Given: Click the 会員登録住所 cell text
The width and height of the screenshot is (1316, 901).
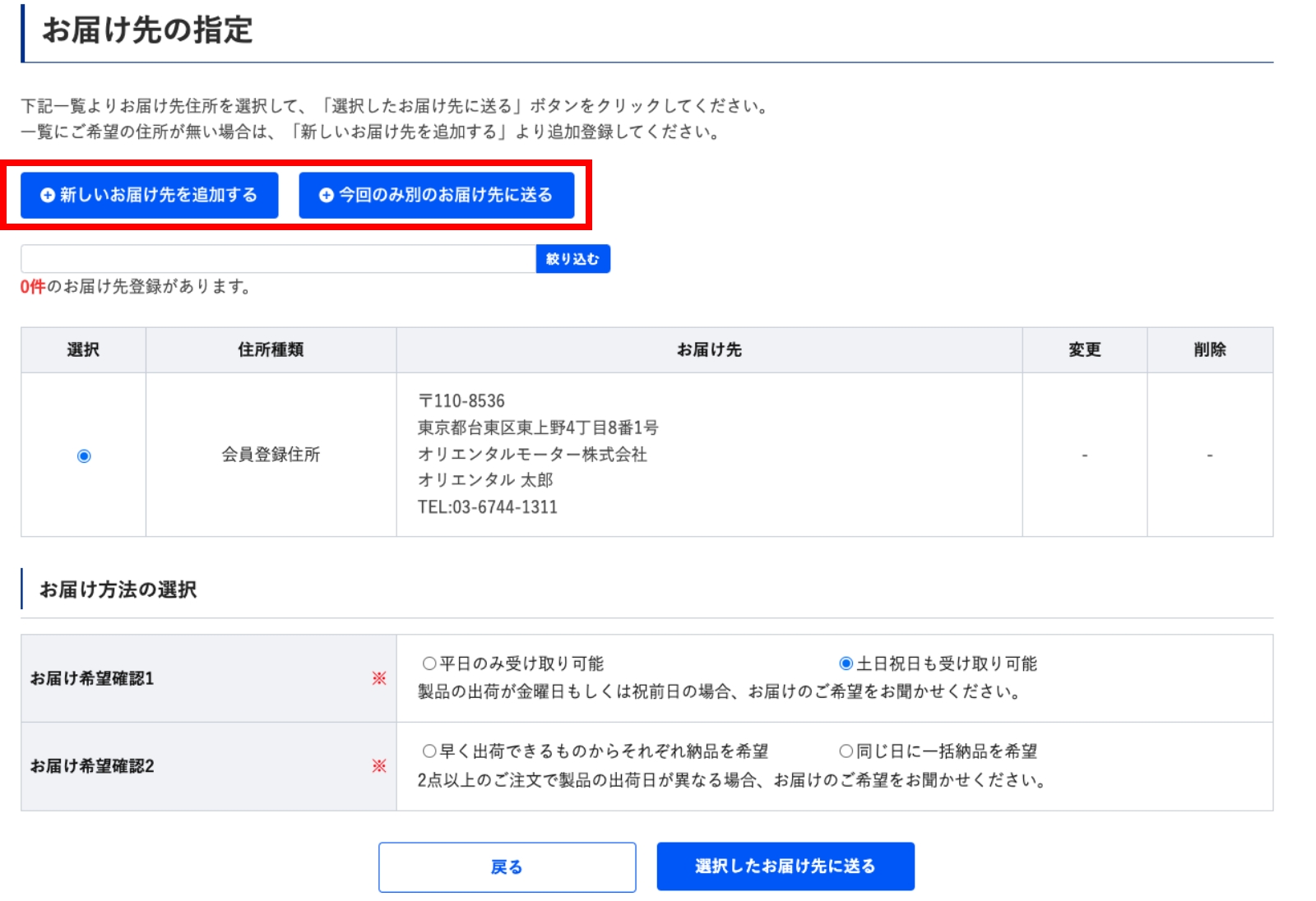Looking at the screenshot, I should (x=271, y=455).
